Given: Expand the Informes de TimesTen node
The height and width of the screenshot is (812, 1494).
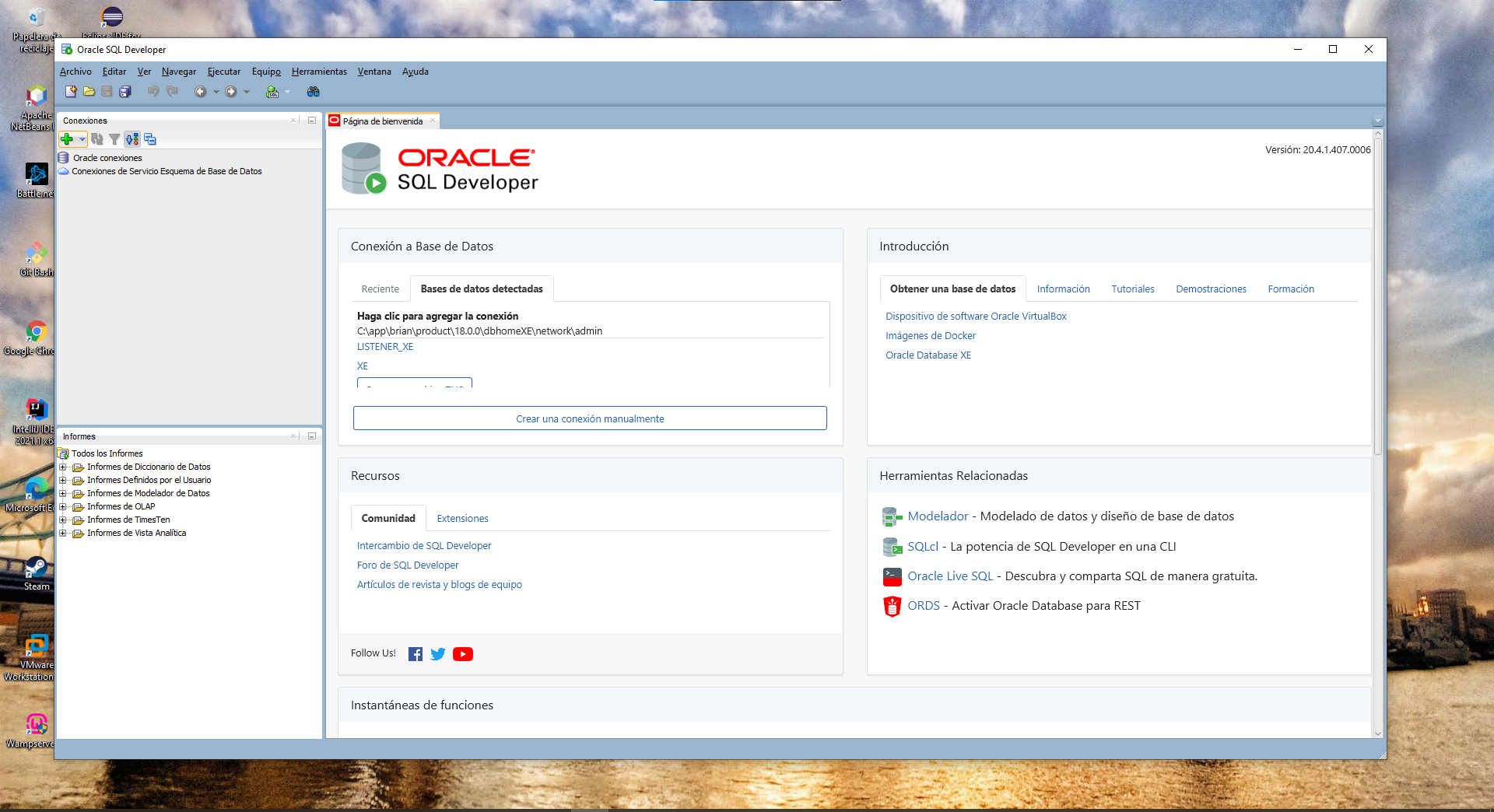Looking at the screenshot, I should coord(63,520).
